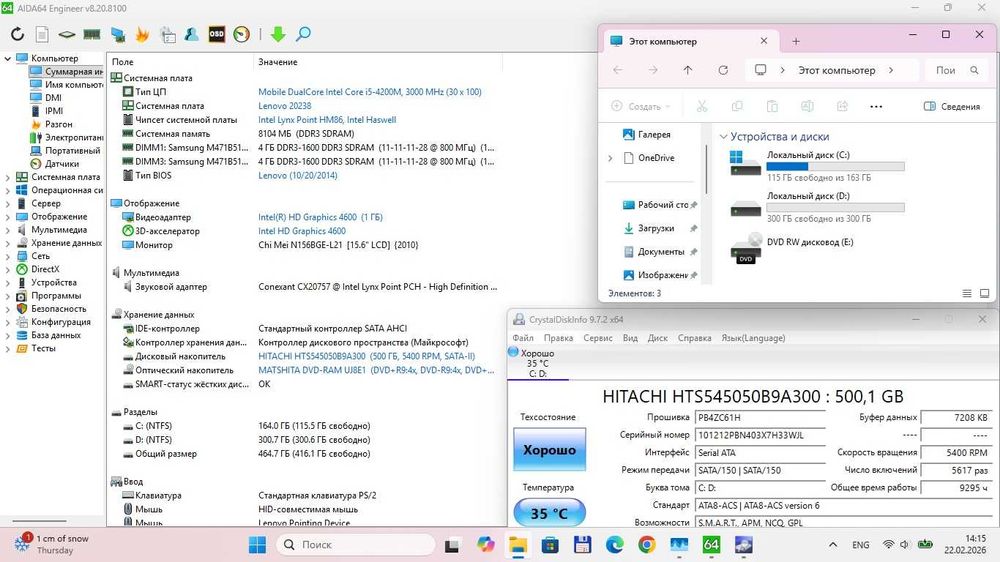Click the Rename icon in Explorer toolbar

(807, 107)
